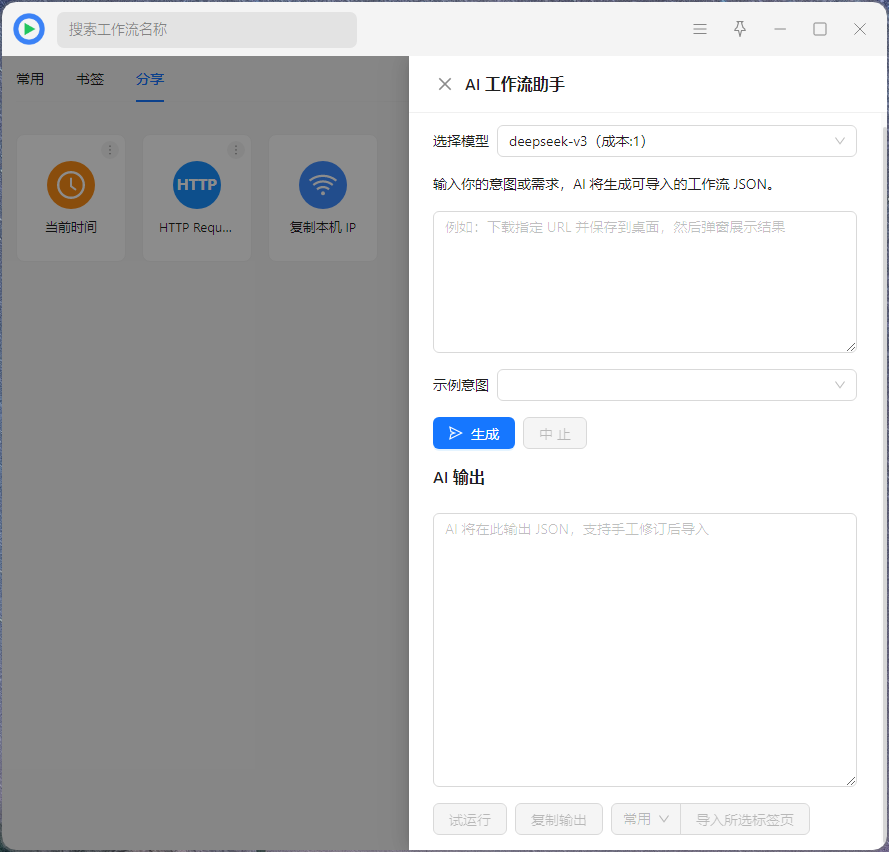Open the 示例意图 dropdown
This screenshot has width=889, height=852.
pyautogui.click(x=676, y=385)
